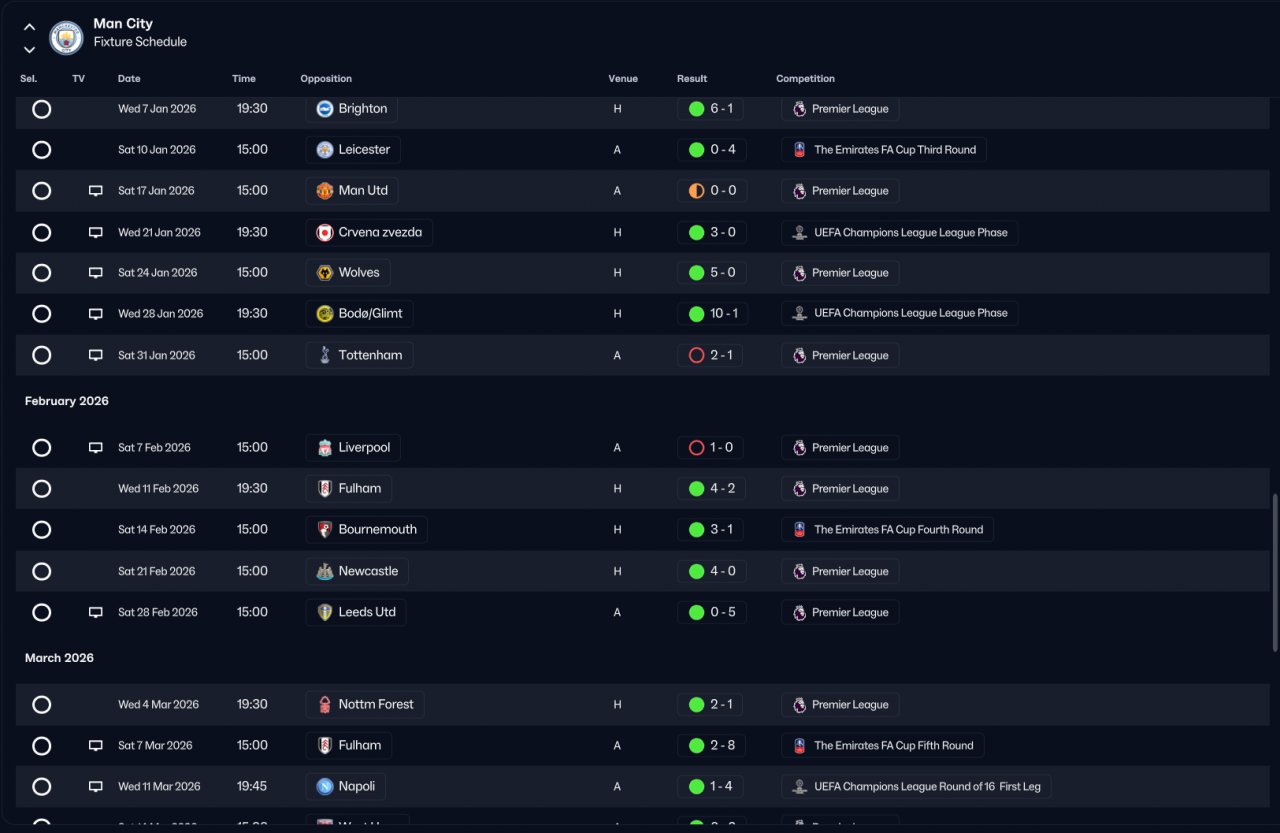Open the Wolves opposition team button
This screenshot has height=833, width=1280.
click(348, 273)
